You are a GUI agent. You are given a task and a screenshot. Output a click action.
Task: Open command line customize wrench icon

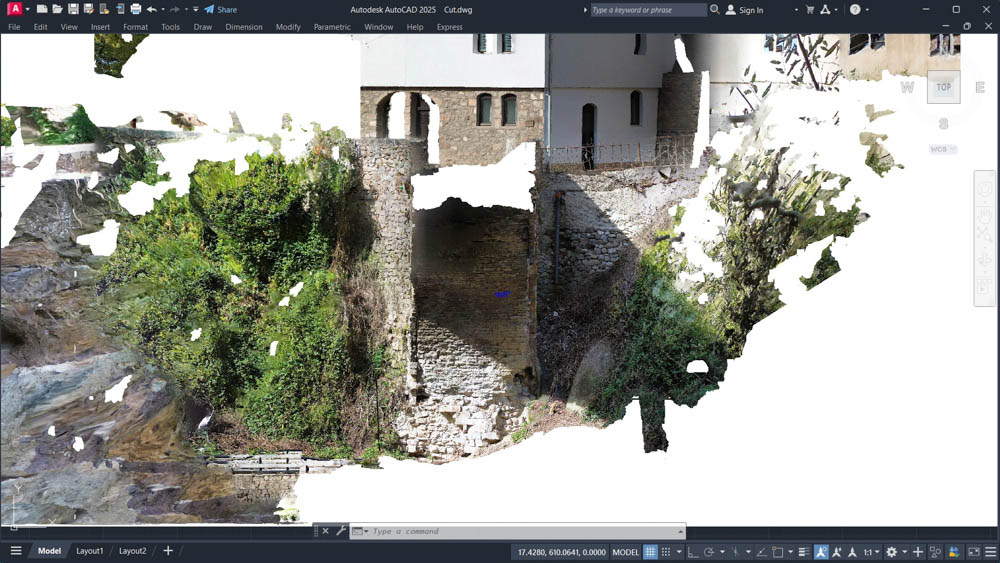341,531
